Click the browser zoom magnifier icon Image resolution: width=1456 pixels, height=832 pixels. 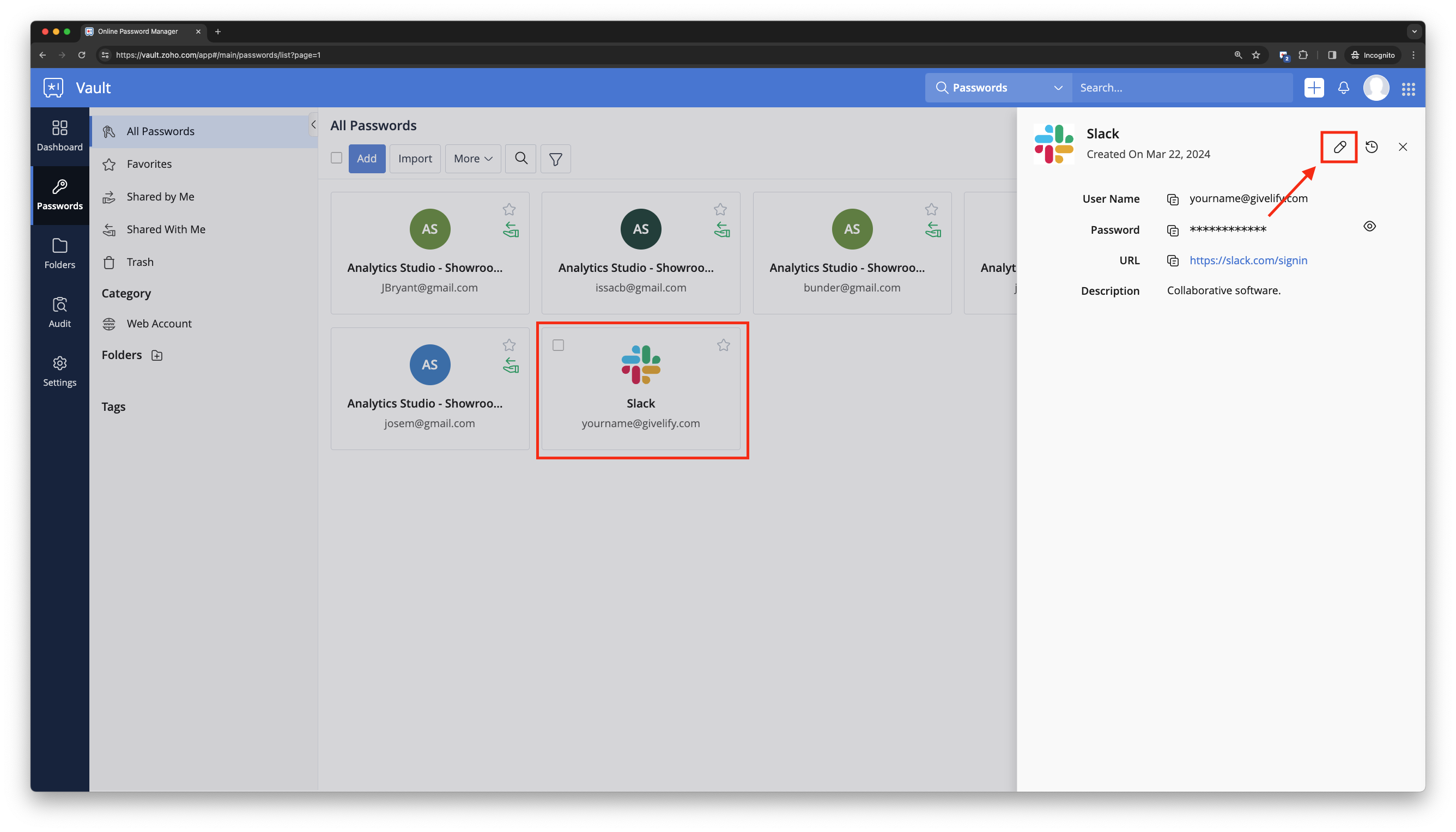(x=1237, y=55)
